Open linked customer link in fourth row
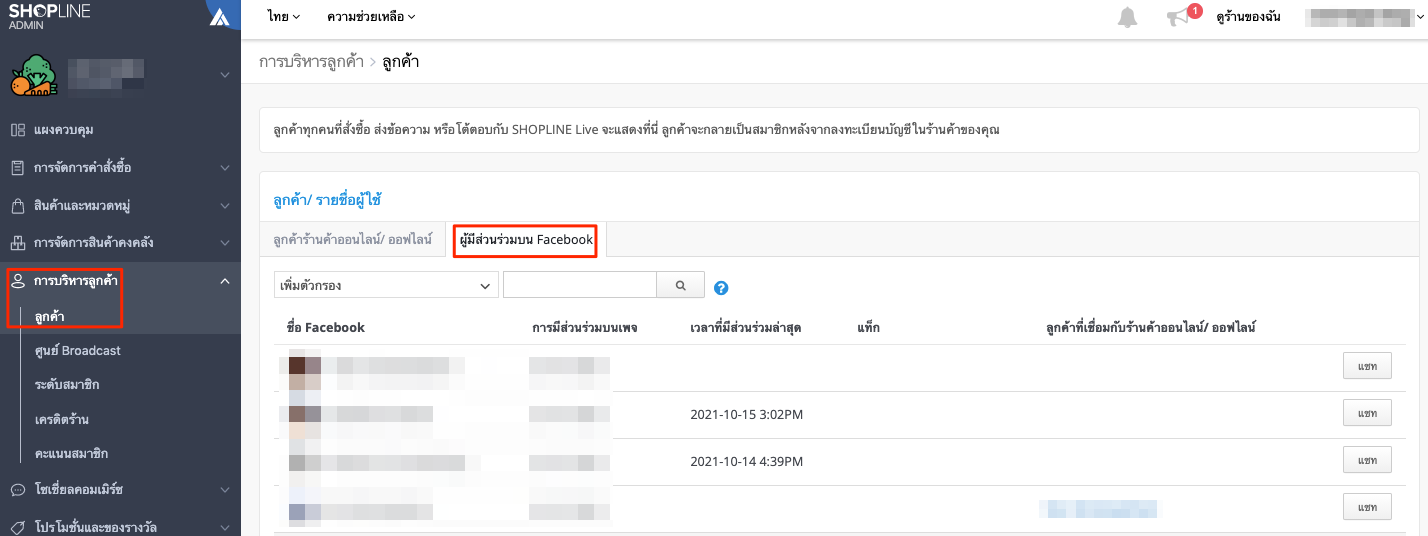 tap(1098, 509)
